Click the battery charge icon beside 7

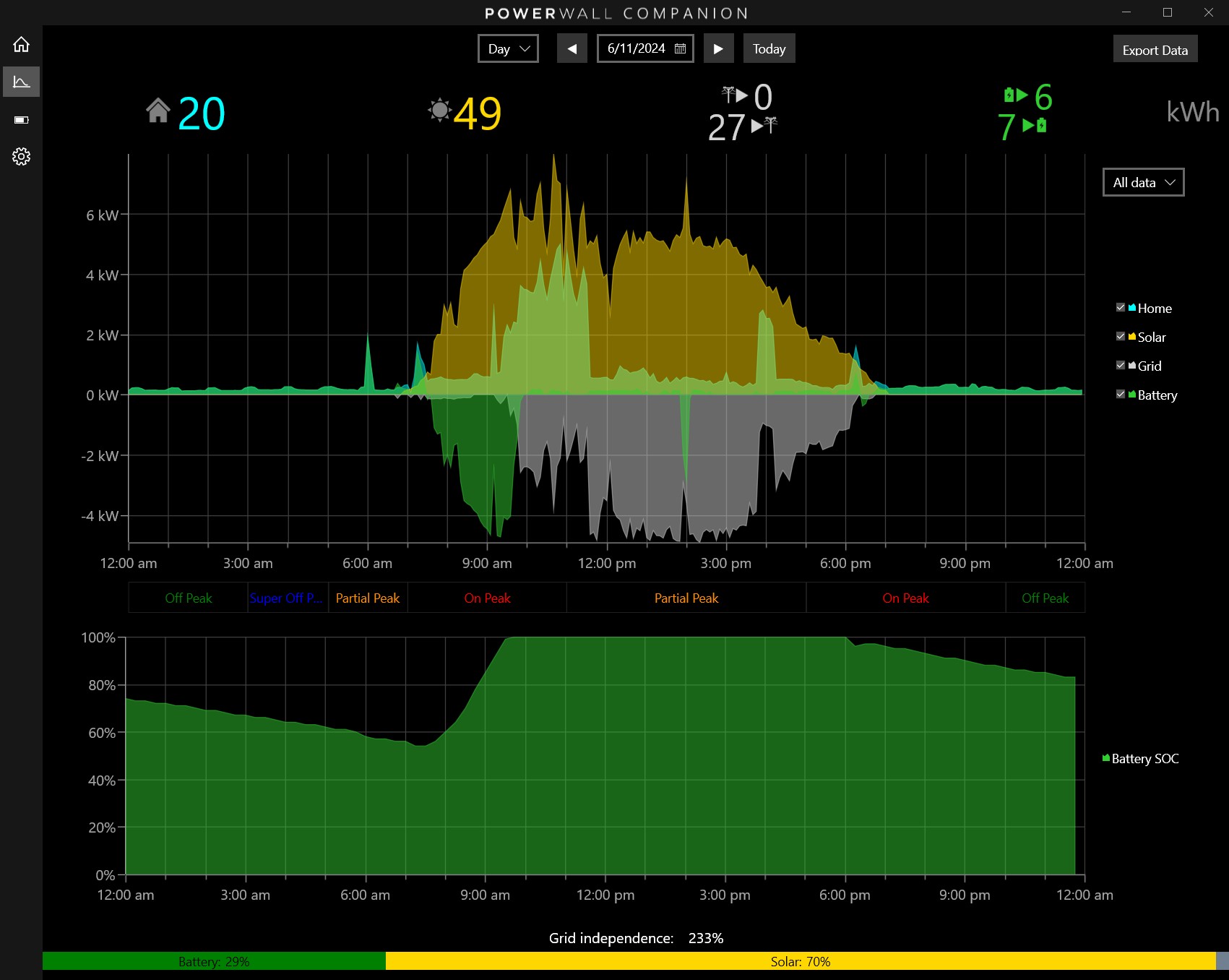(x=1041, y=126)
